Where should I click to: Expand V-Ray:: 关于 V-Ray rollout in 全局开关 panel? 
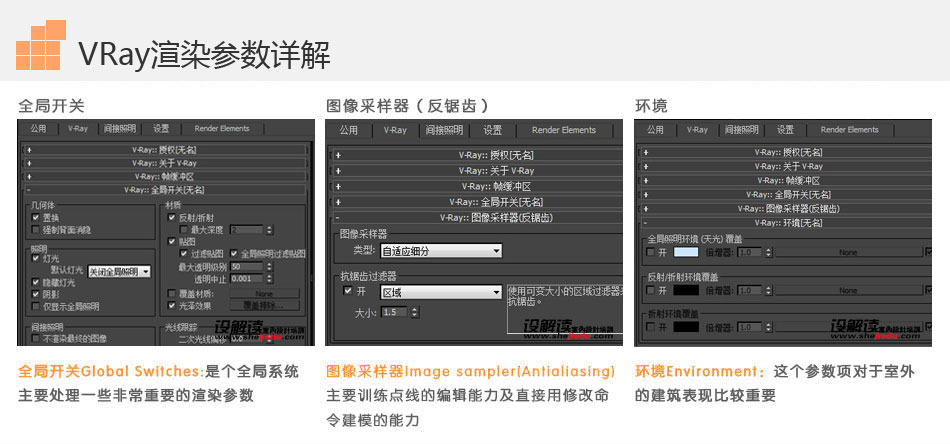[165, 163]
